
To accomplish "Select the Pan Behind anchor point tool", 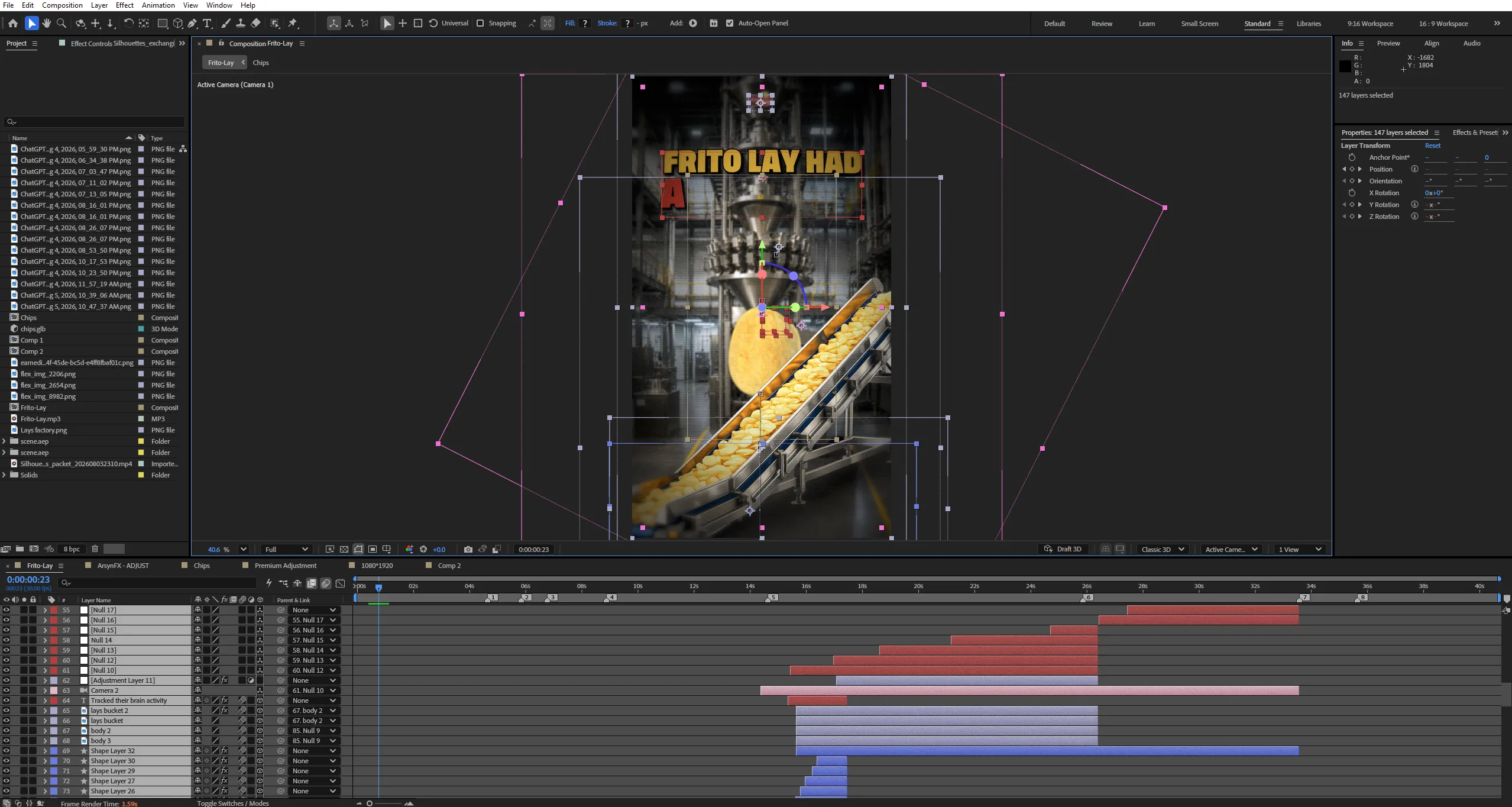I will [144, 23].
